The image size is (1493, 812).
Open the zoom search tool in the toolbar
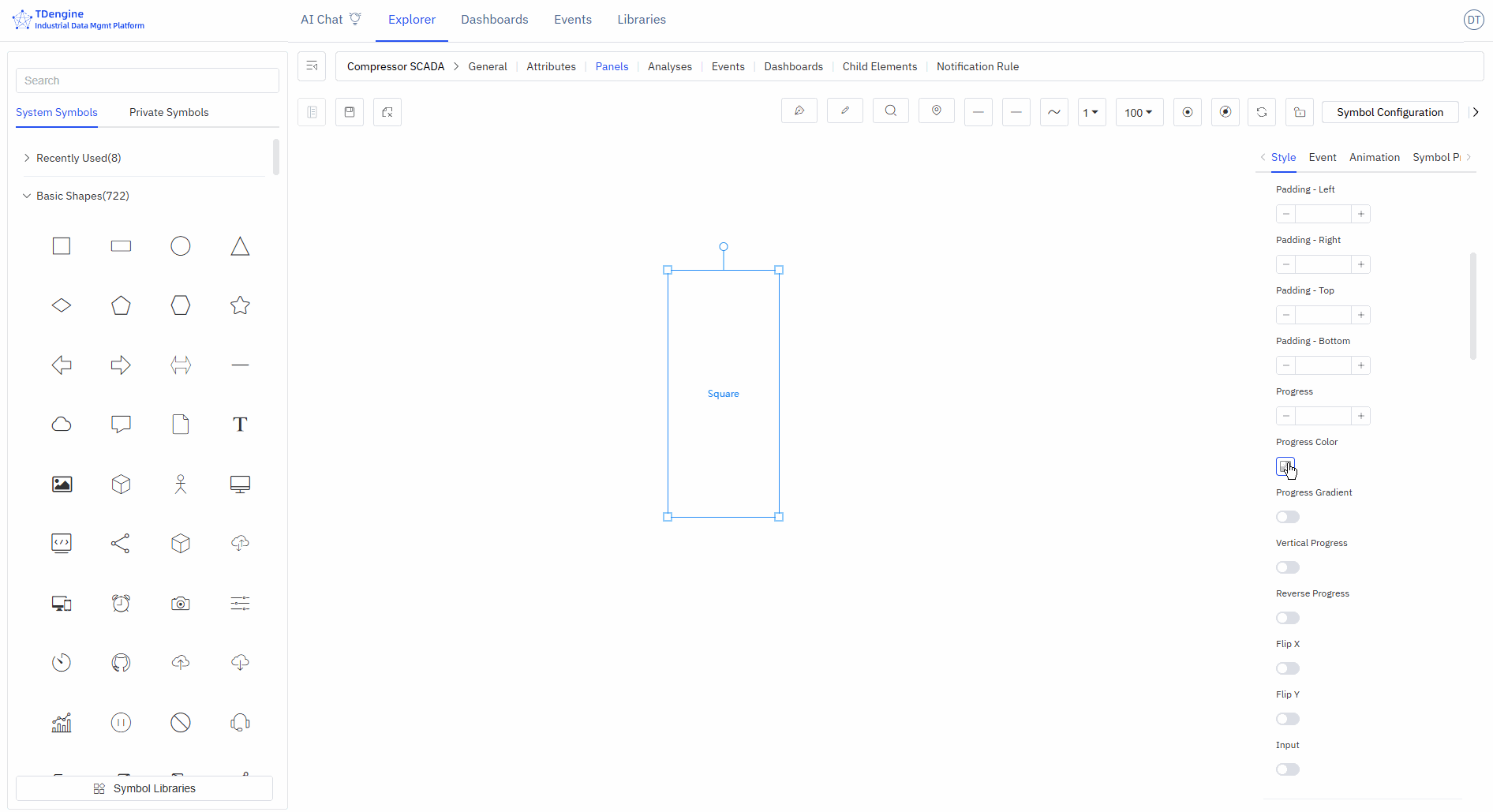[890, 110]
